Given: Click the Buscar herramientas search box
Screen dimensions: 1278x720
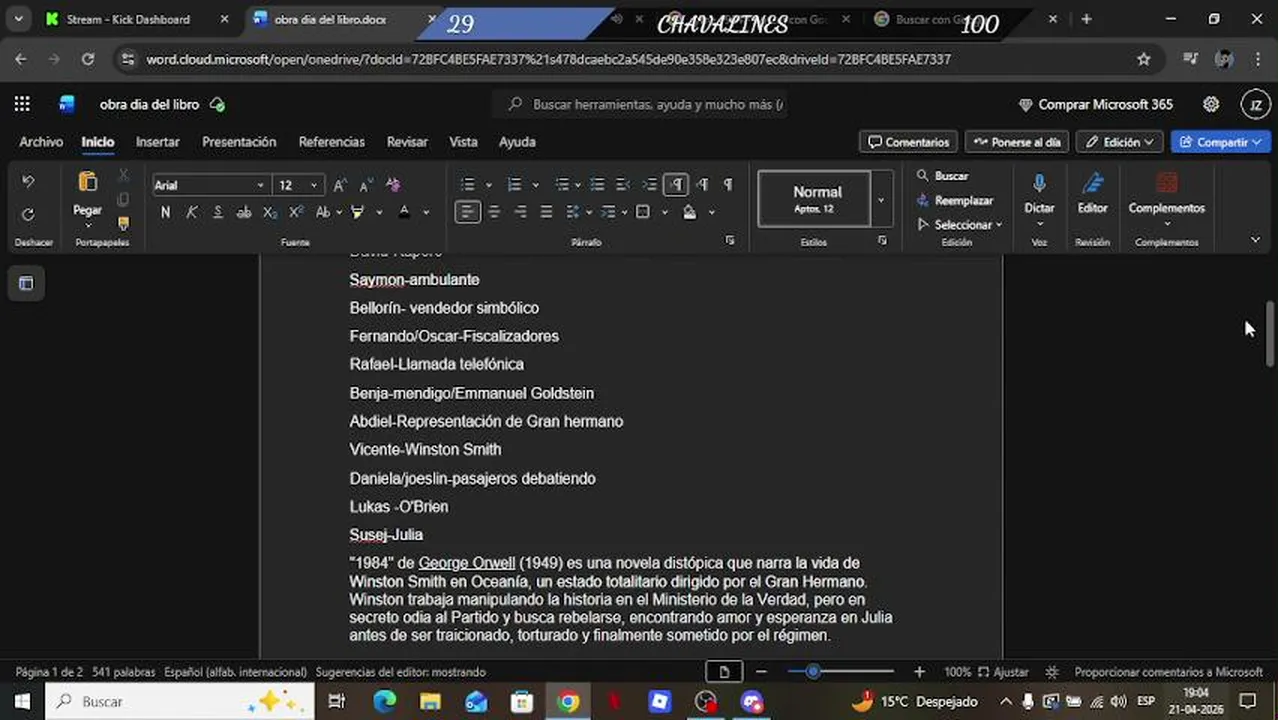Looking at the screenshot, I should [640, 104].
